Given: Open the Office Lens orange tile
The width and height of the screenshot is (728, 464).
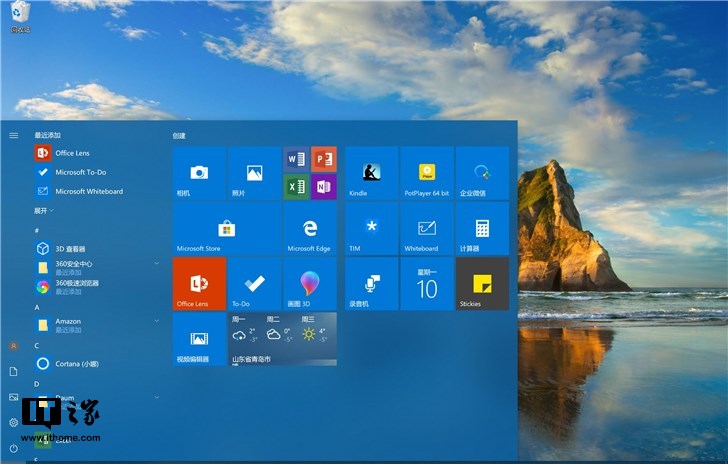Looking at the screenshot, I should click(x=200, y=284).
